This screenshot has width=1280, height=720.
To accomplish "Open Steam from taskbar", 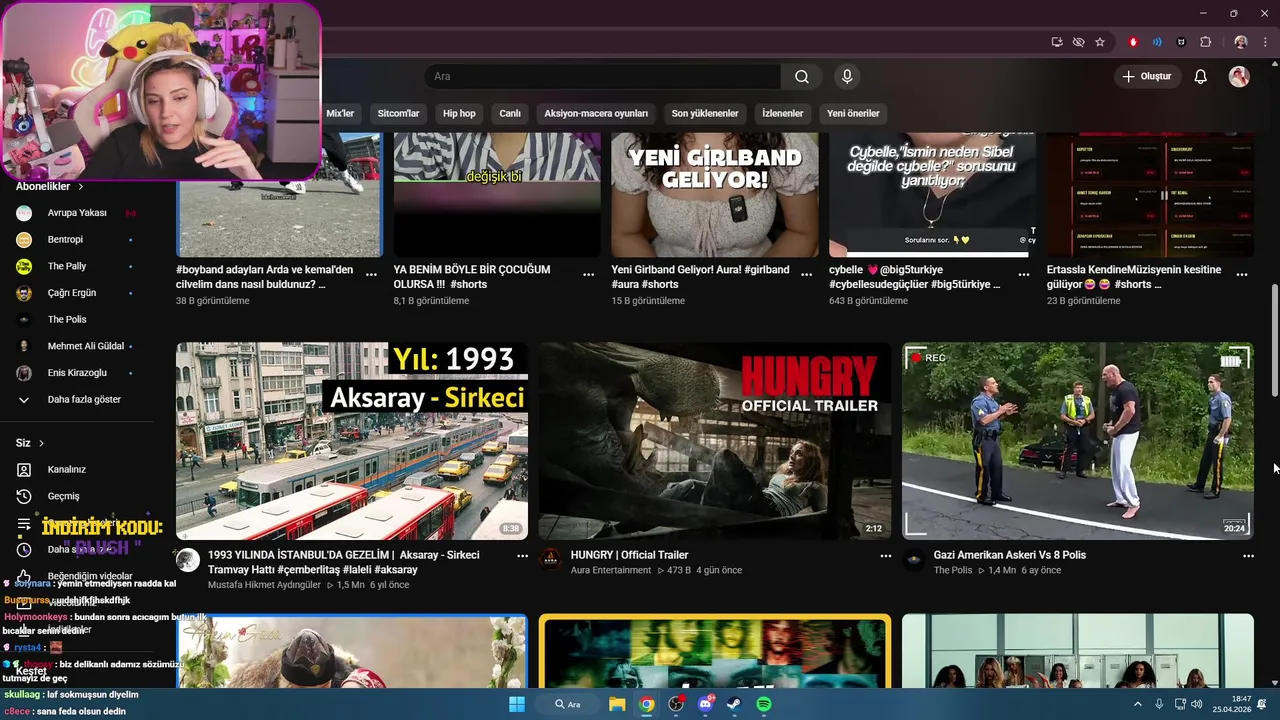I will 734,704.
